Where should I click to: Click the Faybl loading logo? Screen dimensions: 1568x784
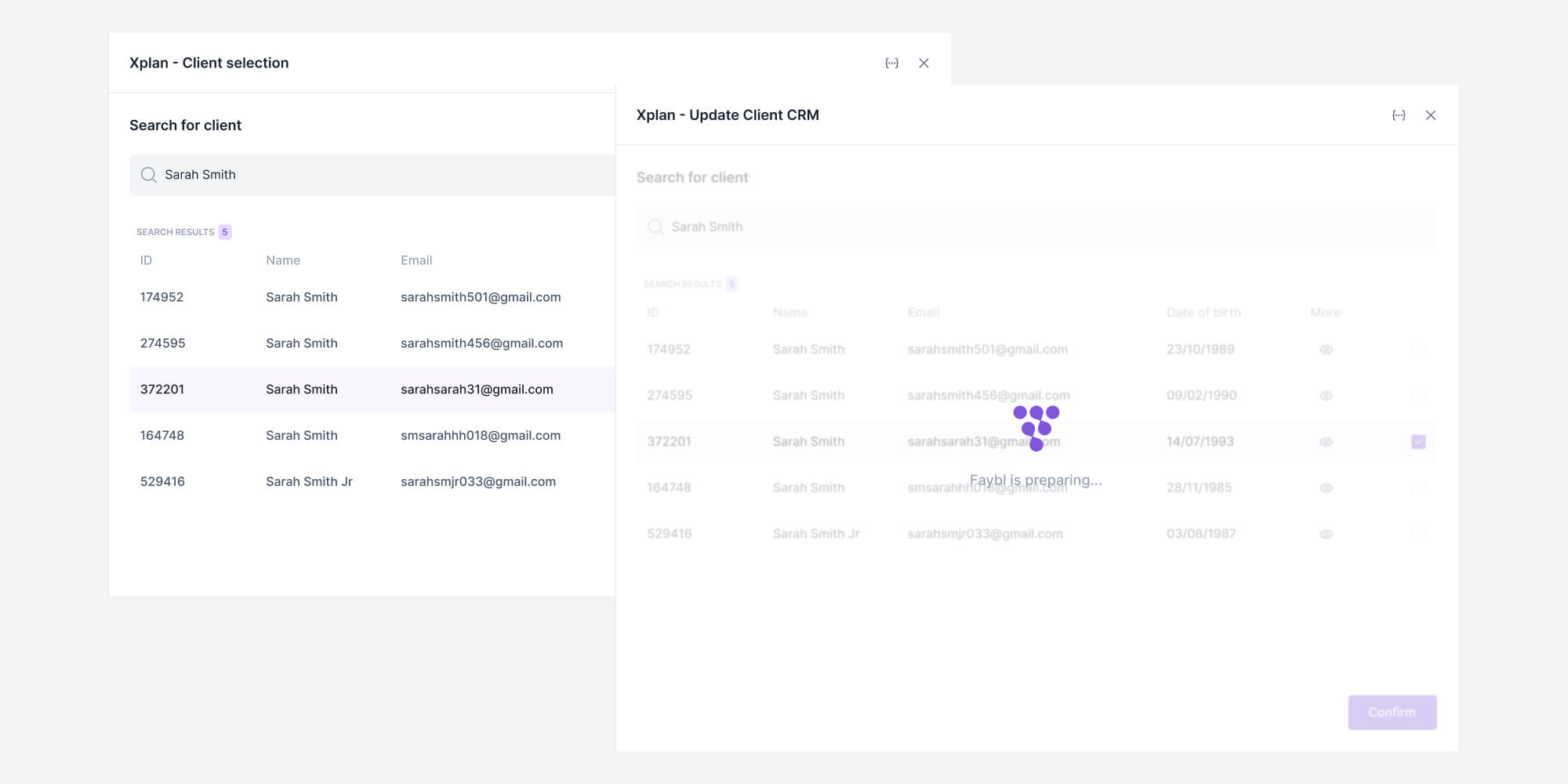point(1036,428)
